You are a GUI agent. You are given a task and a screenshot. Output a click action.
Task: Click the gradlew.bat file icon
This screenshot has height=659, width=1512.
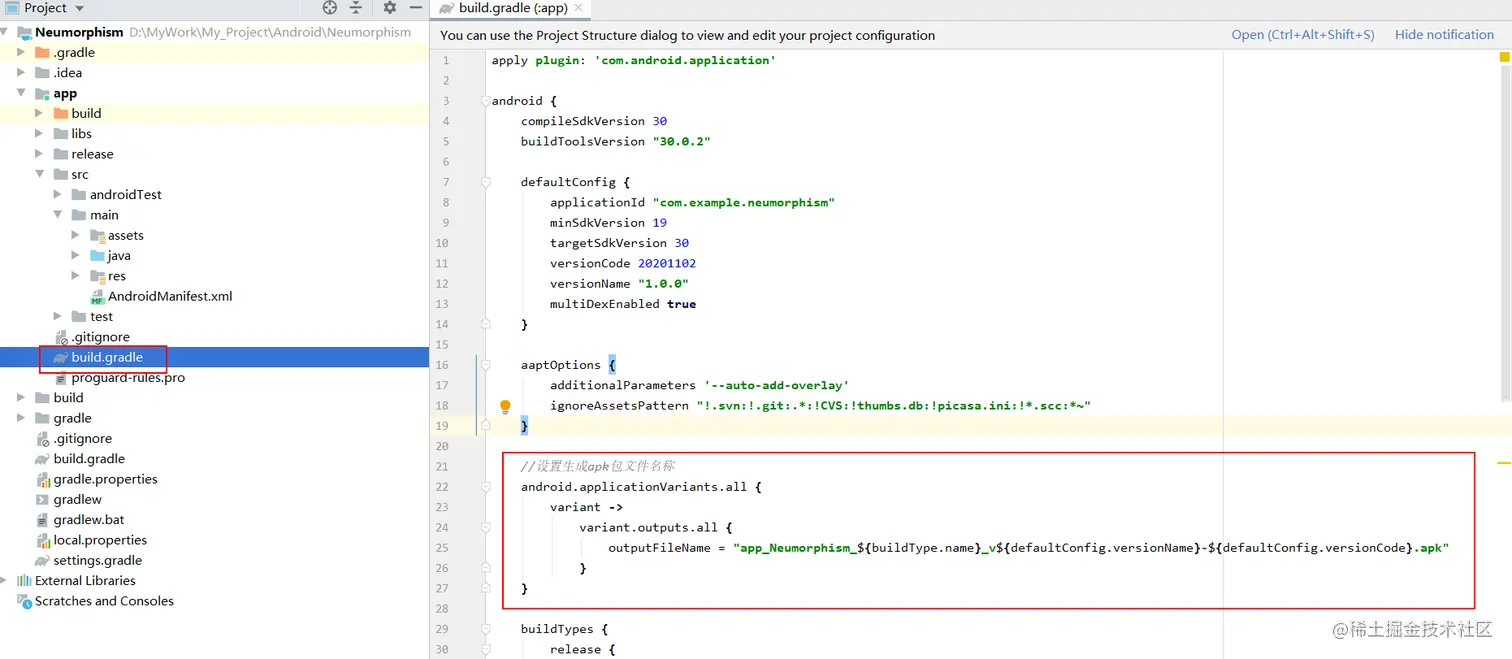[43, 520]
